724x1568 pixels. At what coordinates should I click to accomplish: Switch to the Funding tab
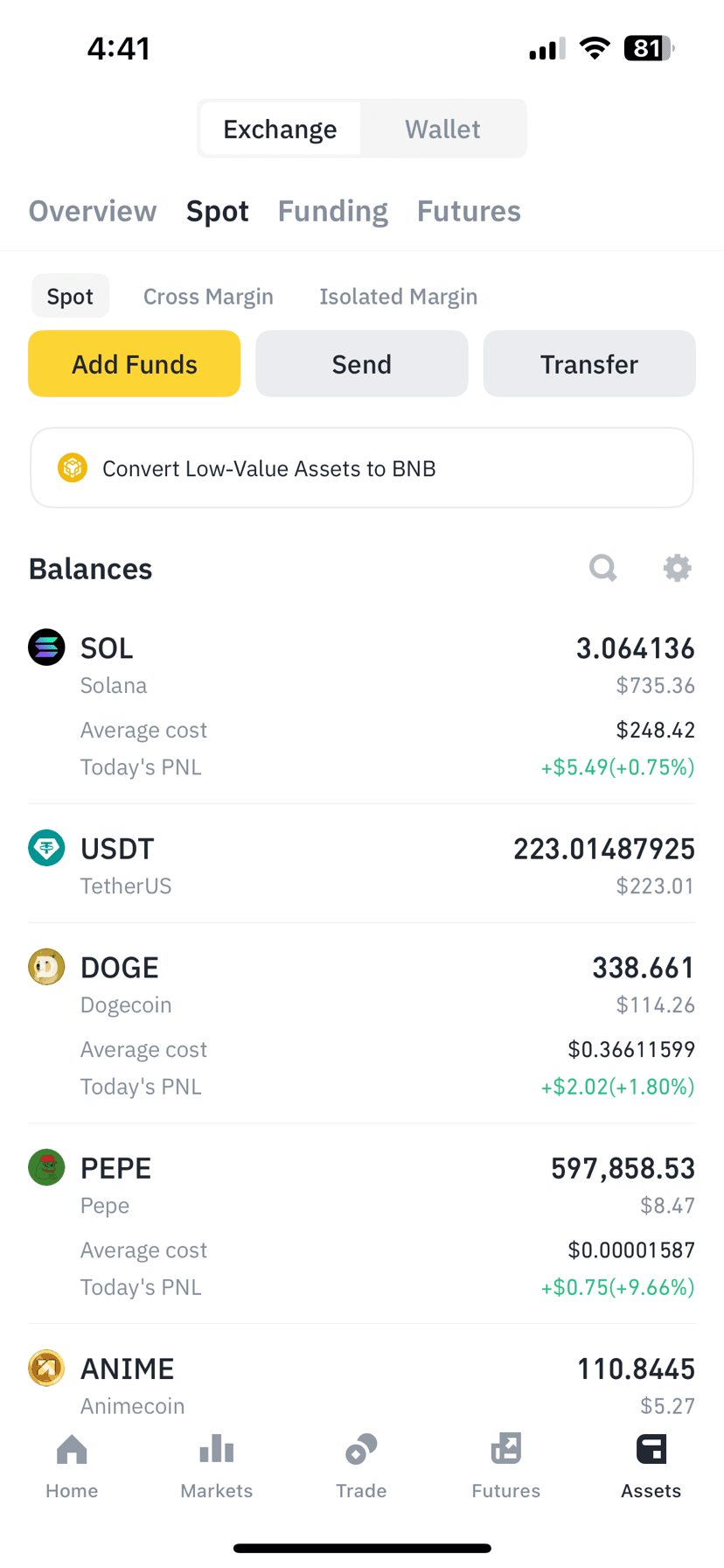coord(333,211)
